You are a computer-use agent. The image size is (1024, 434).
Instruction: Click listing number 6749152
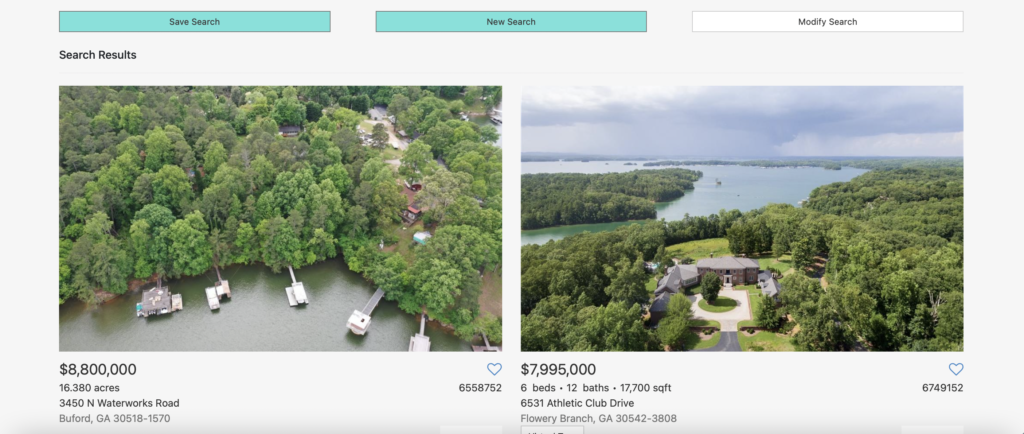point(942,388)
